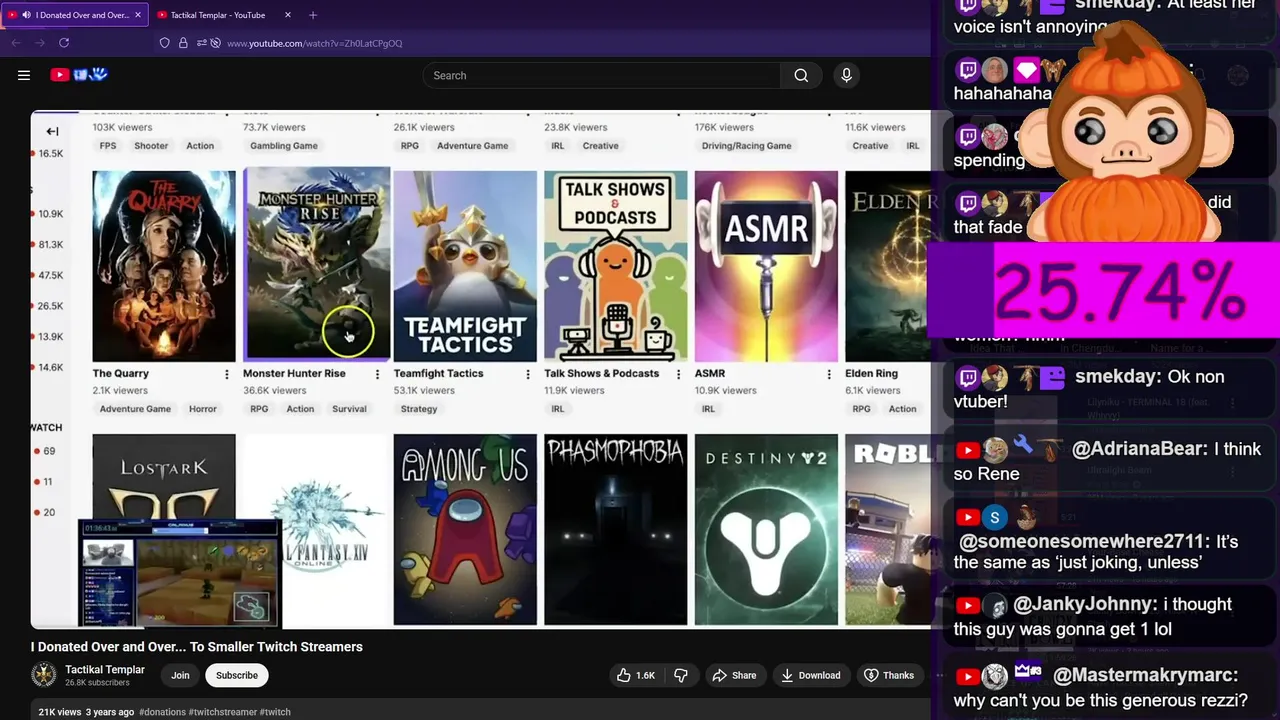Click the YouTube logo to go home
Viewport: 1280px width, 720px height.
[x=79, y=75]
